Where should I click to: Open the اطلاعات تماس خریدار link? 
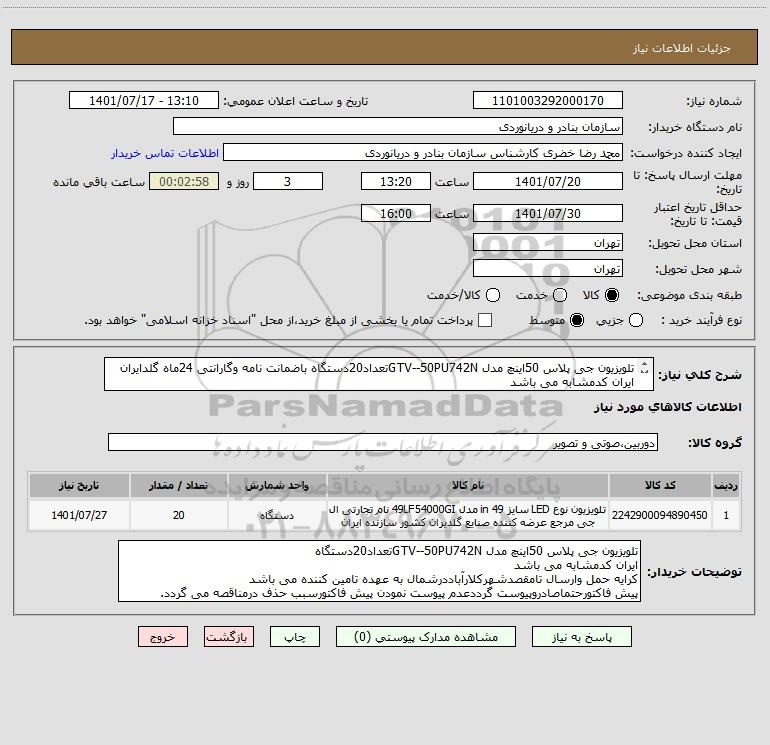tap(165, 153)
